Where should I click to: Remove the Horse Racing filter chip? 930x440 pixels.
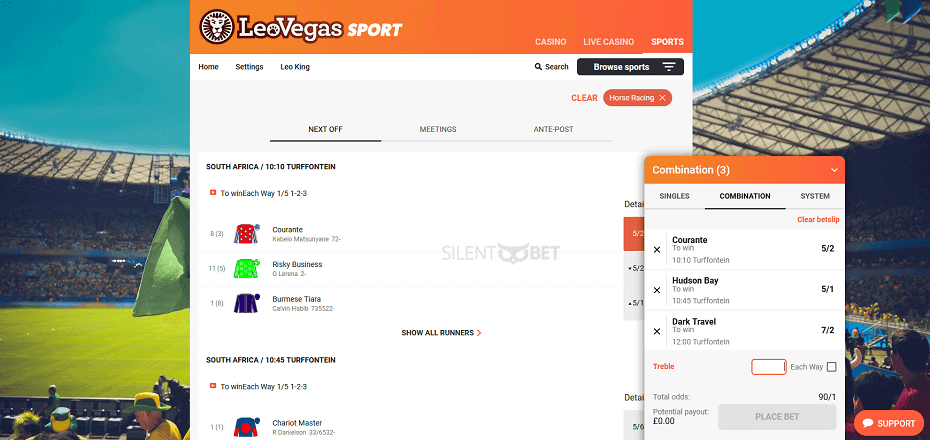[x=662, y=98]
